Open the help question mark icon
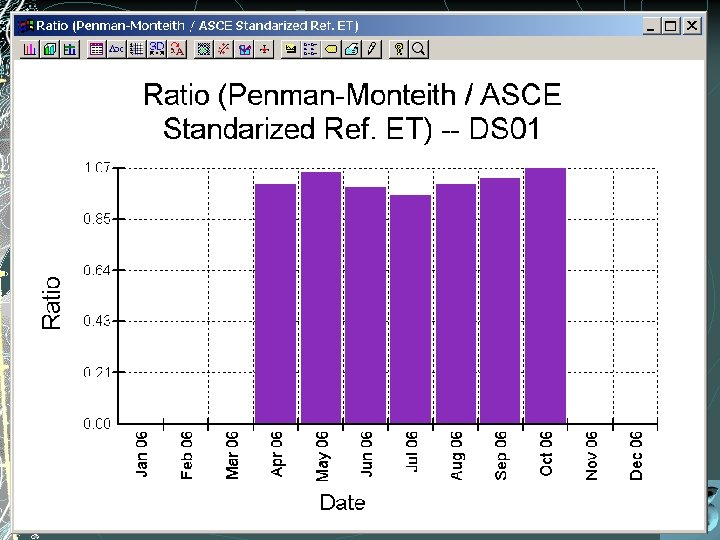The width and height of the screenshot is (720, 540). click(399, 49)
